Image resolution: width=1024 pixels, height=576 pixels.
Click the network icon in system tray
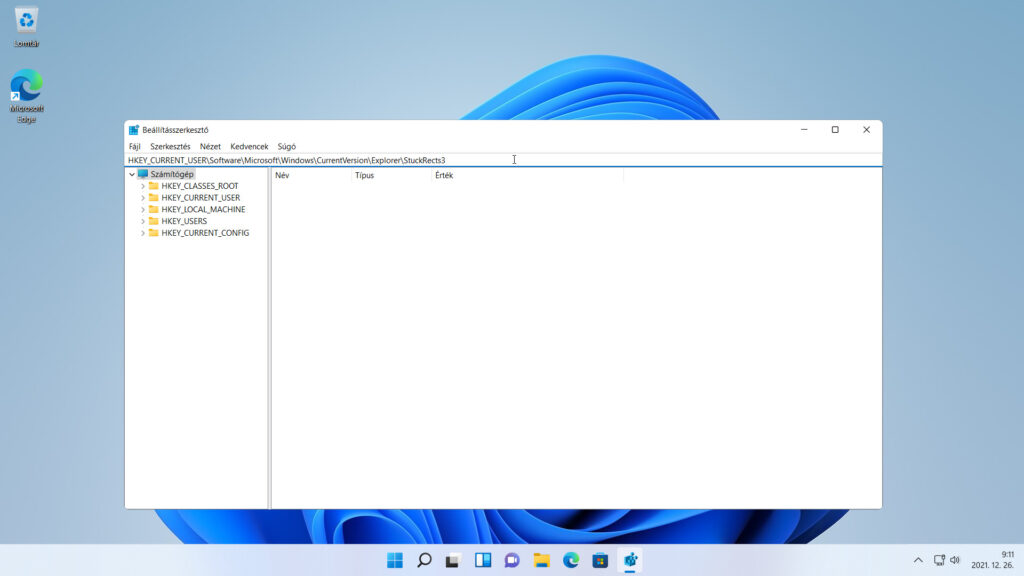(x=939, y=560)
